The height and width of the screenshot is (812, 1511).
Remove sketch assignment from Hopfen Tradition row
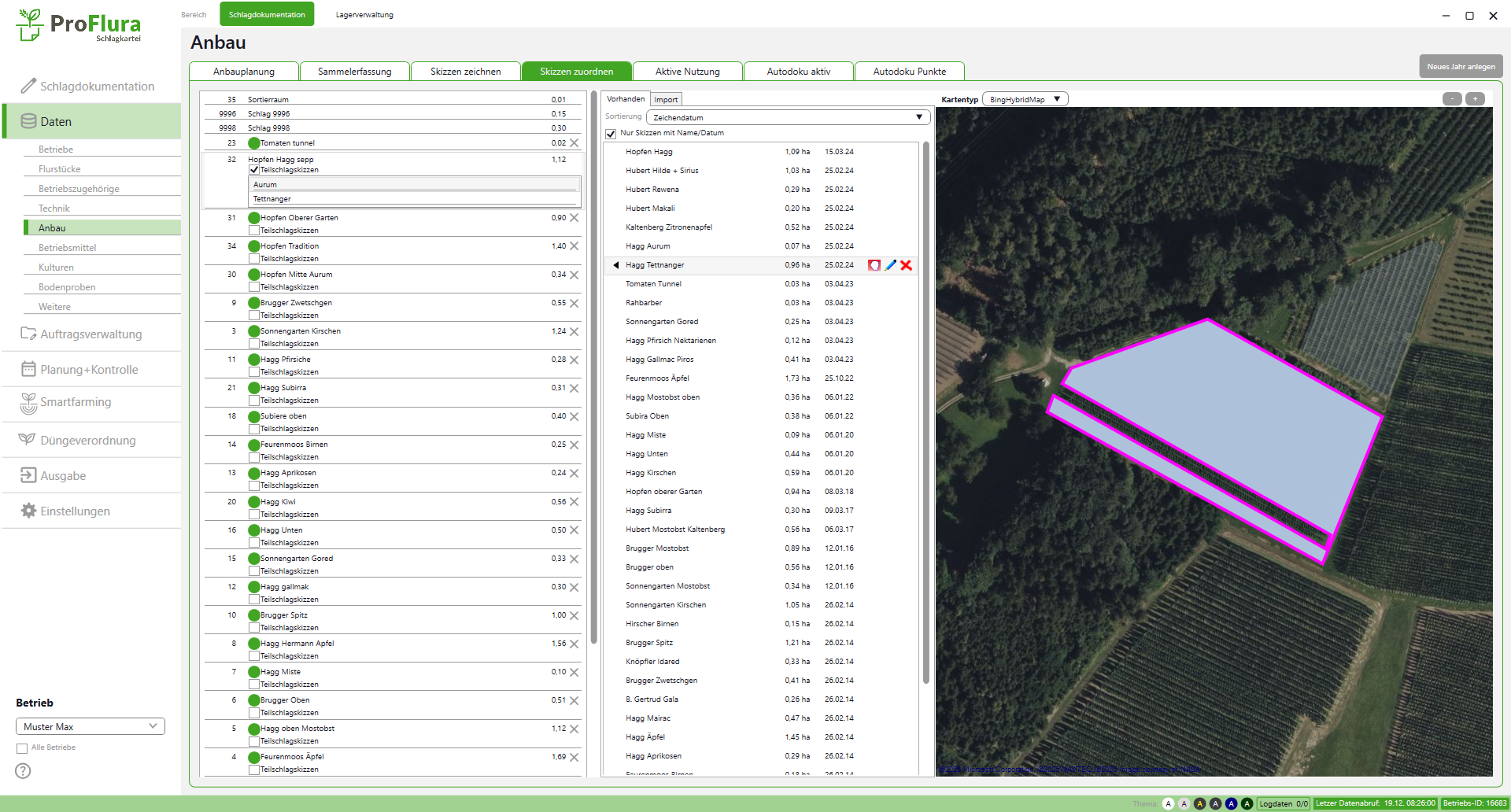click(x=574, y=246)
